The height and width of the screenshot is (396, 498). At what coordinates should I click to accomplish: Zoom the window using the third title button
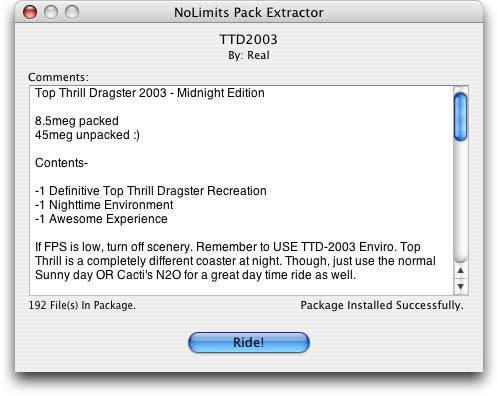tap(72, 13)
